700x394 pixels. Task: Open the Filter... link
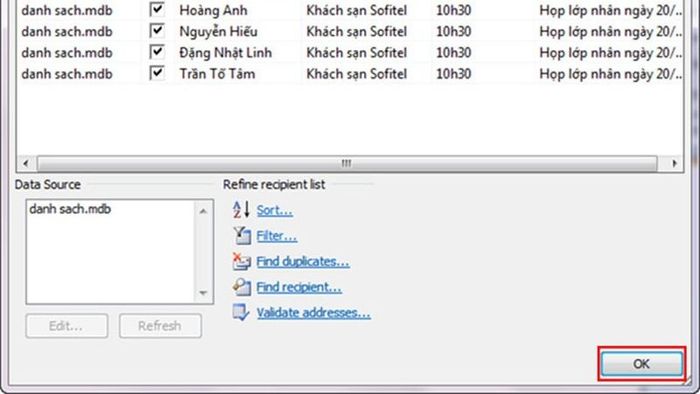pyautogui.click(x=276, y=236)
